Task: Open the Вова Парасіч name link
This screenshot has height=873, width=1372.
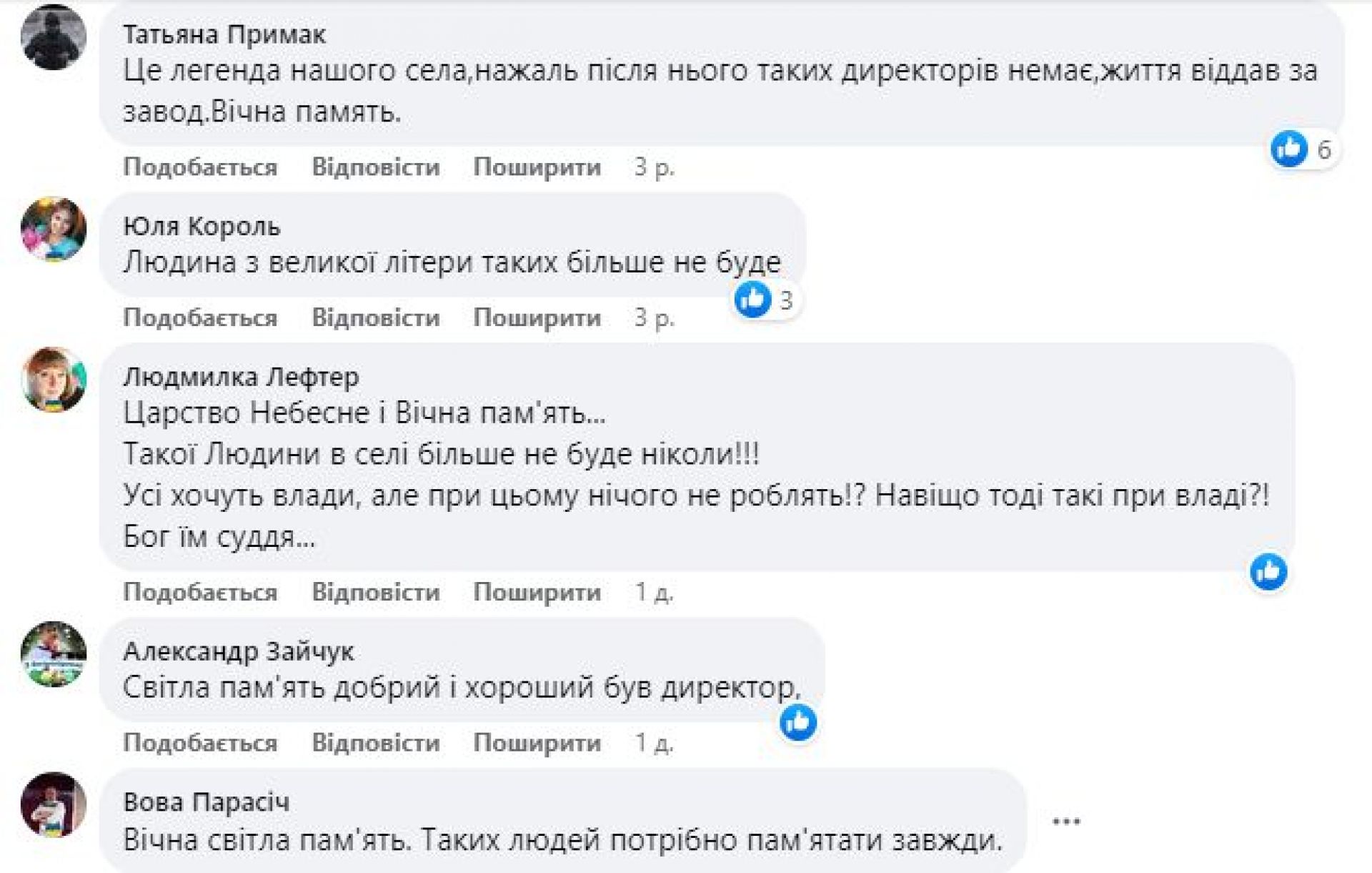Action: click(x=206, y=802)
